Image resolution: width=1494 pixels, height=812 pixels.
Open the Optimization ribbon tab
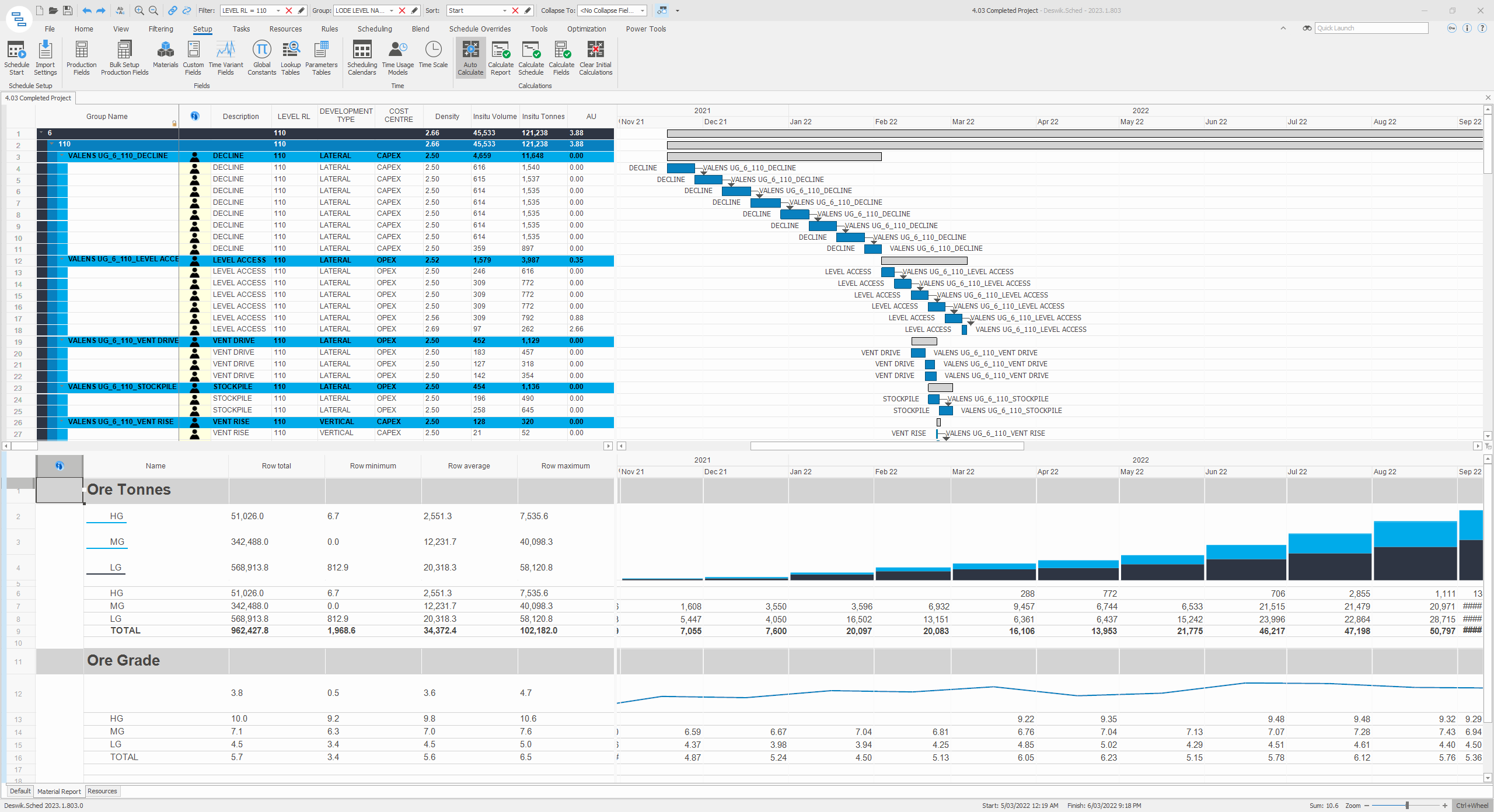click(x=587, y=29)
